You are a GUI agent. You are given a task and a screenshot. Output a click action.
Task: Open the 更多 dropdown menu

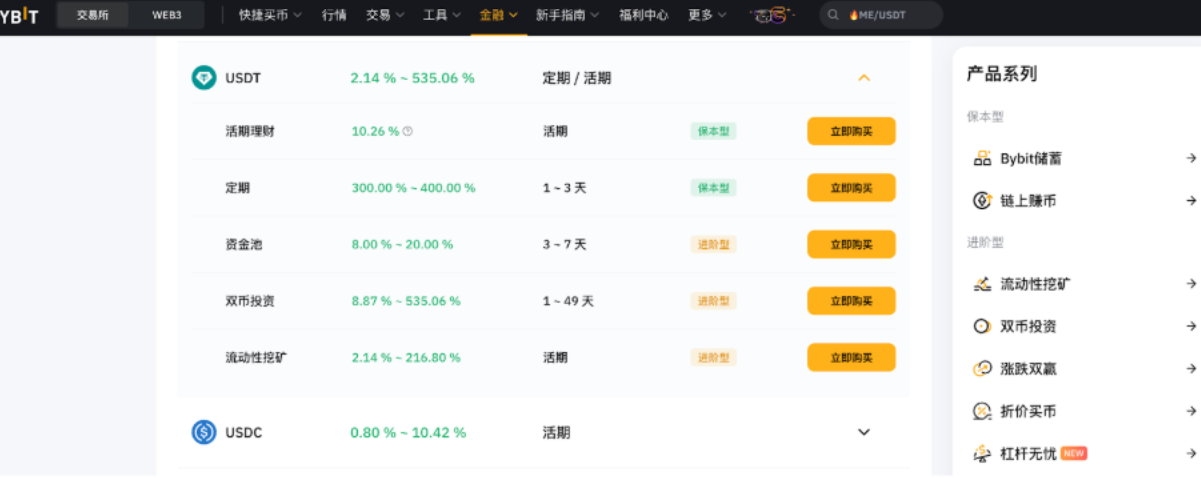[708, 15]
